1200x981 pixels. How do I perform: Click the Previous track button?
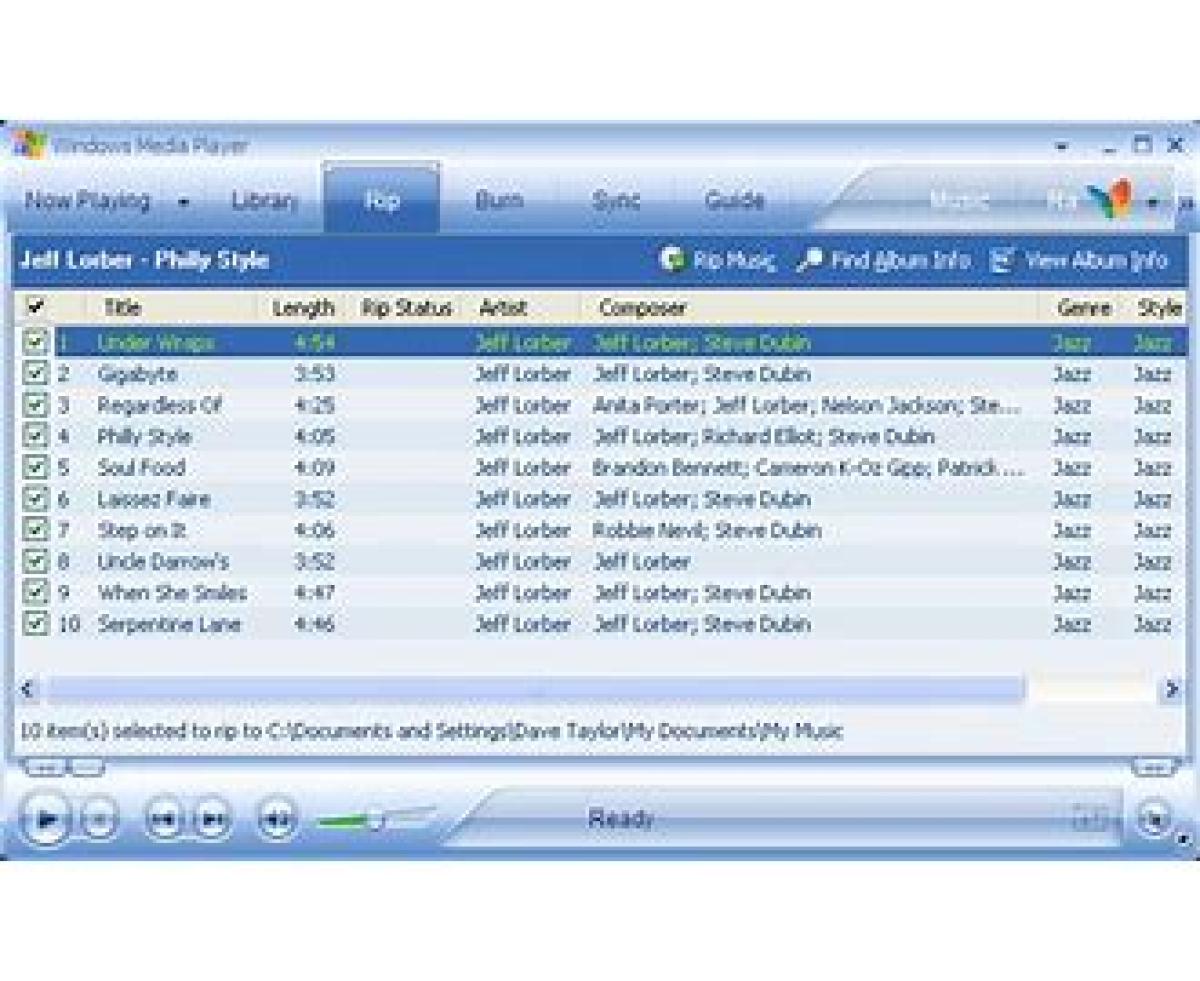tap(163, 821)
